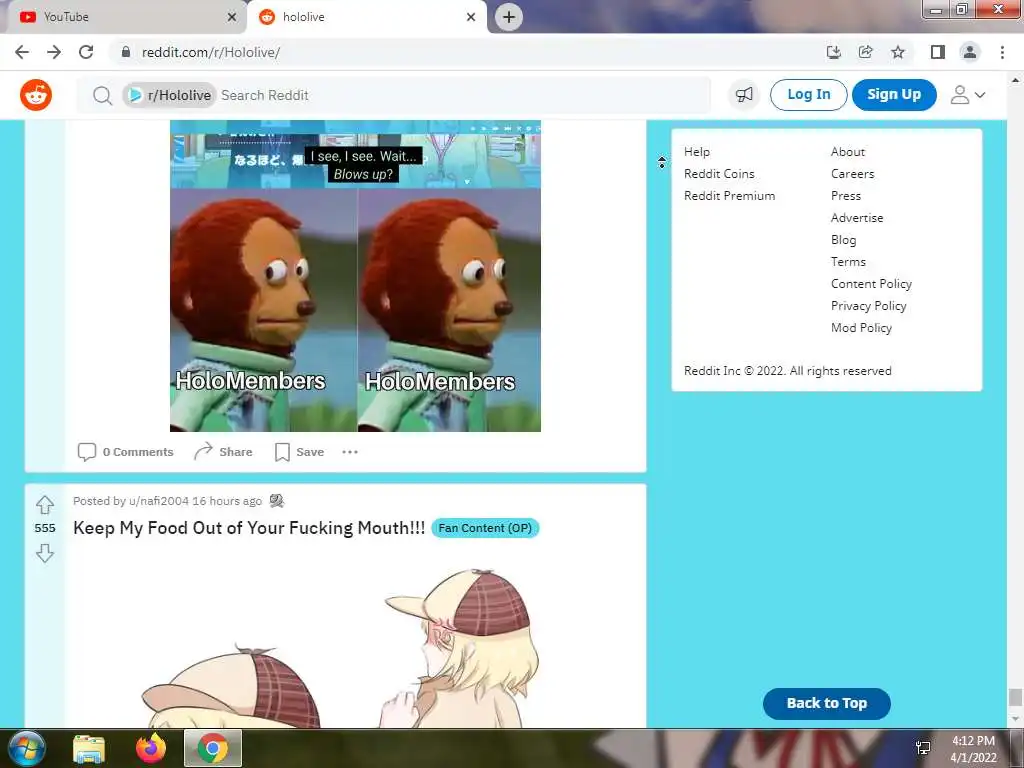Viewport: 1024px width, 768px height.
Task: Reload the page with refresh icon
Action: 86,52
